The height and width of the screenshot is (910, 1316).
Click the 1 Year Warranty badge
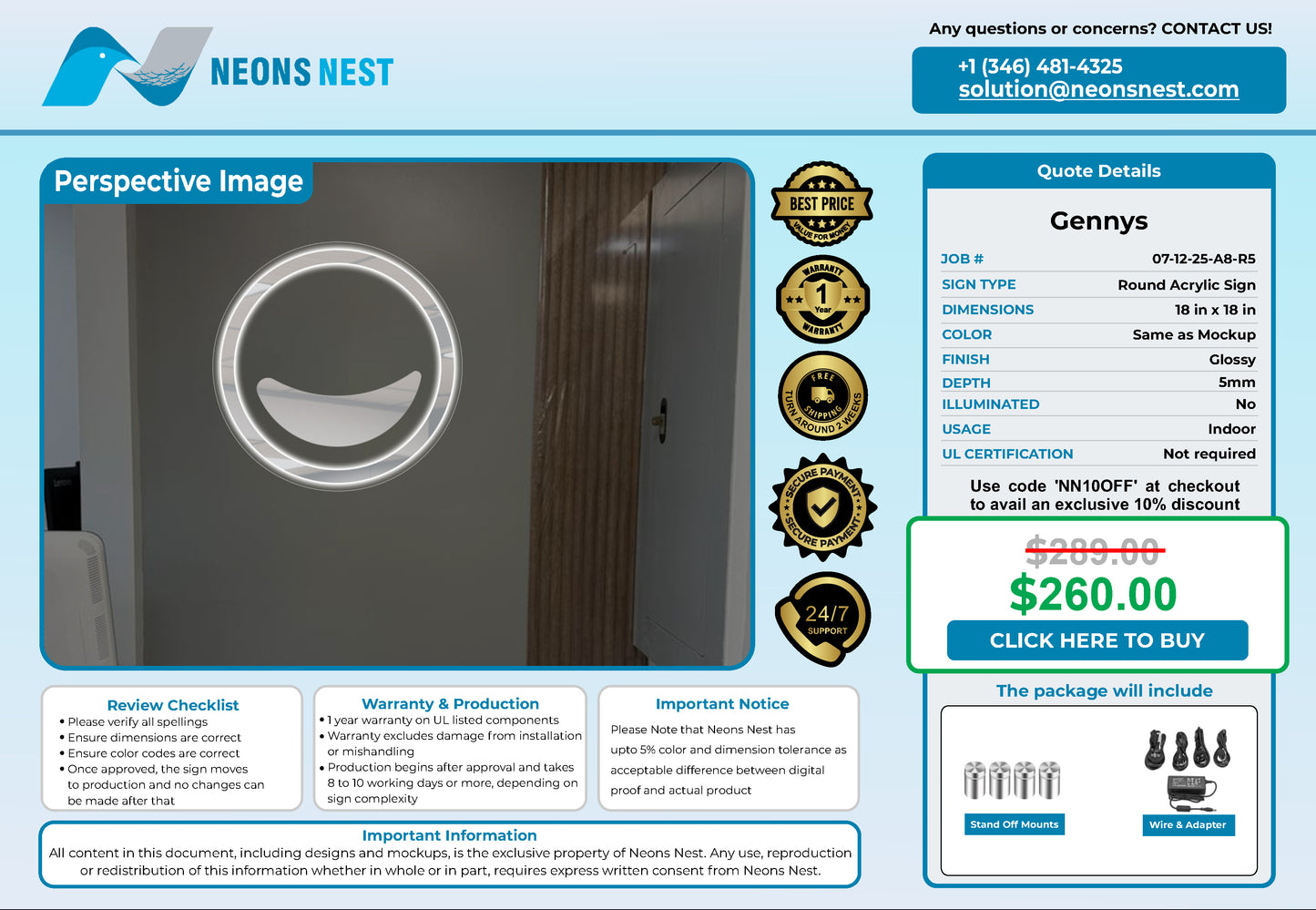(822, 299)
